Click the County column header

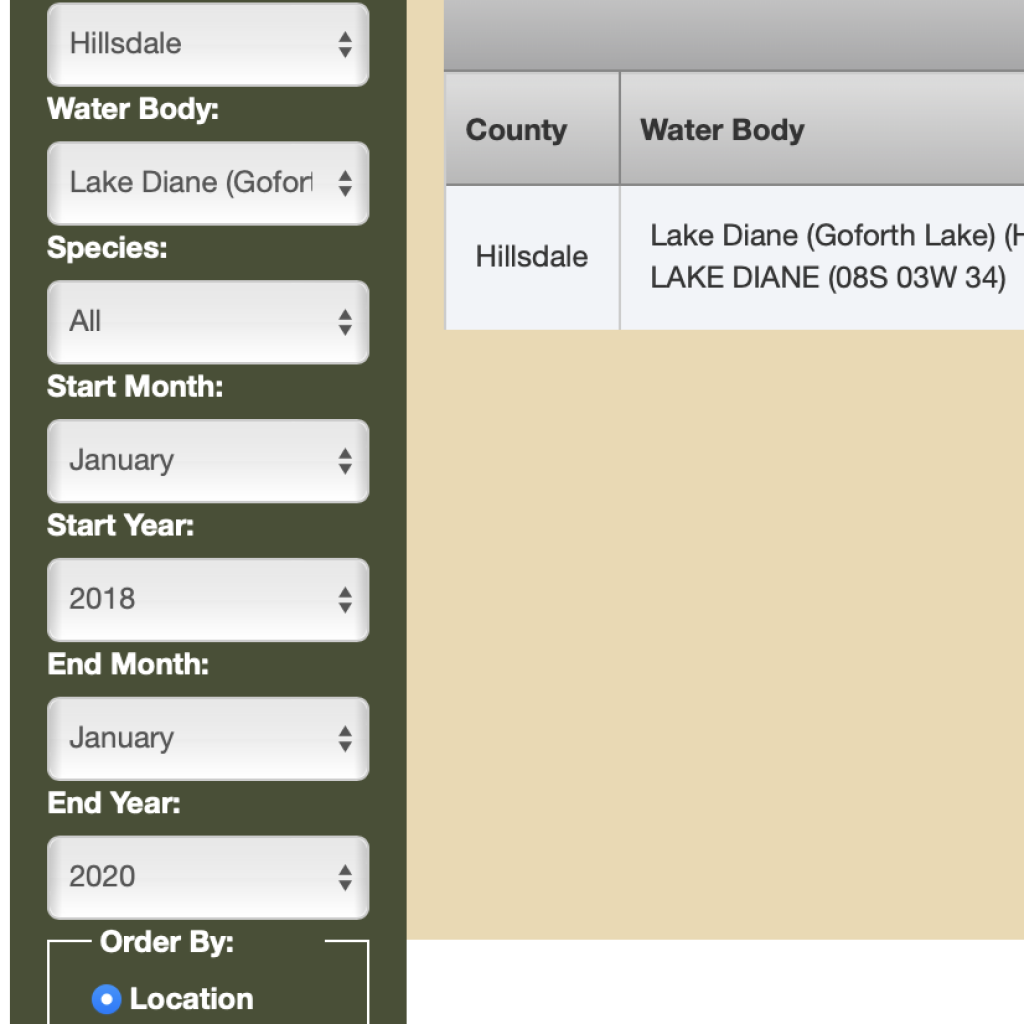(515, 128)
